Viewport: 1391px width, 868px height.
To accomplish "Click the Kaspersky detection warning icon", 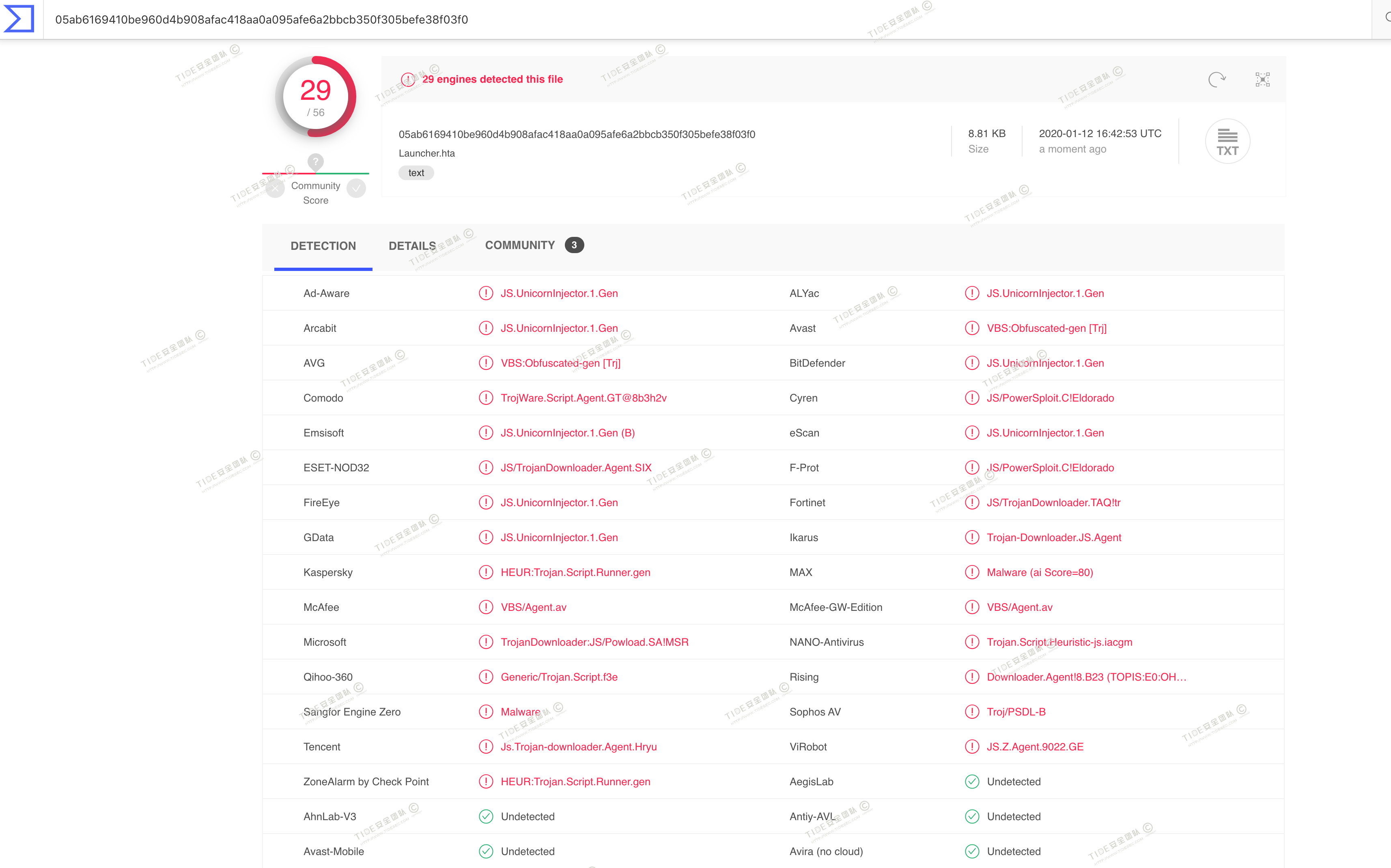I will click(486, 572).
